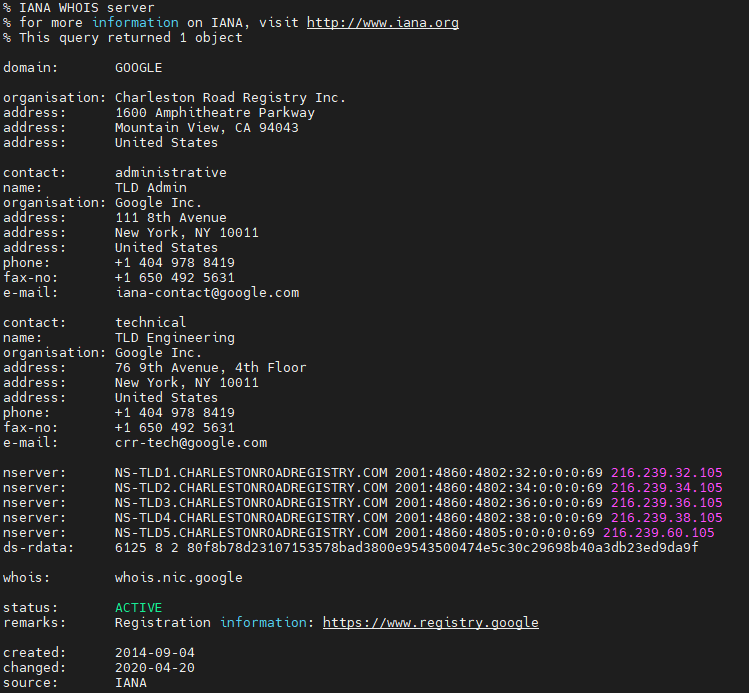Click 'Registration' word in remarks line

coord(162,622)
